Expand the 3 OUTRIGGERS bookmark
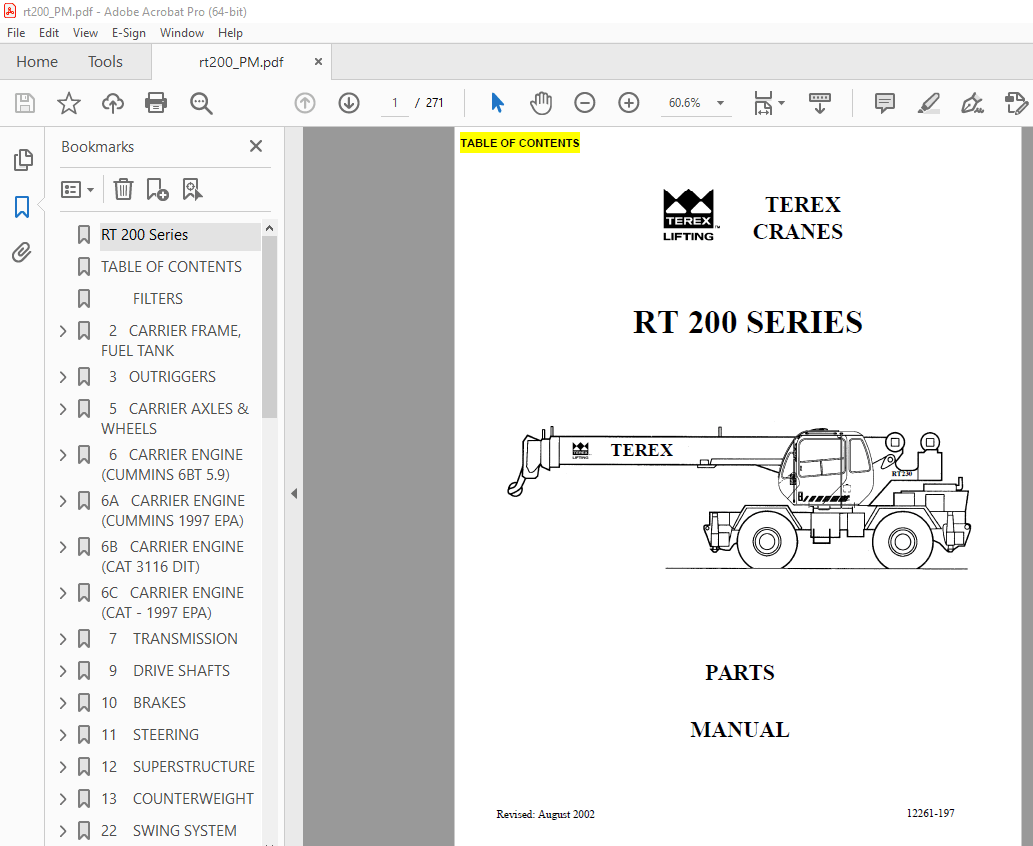This screenshot has width=1033, height=846. (x=62, y=377)
